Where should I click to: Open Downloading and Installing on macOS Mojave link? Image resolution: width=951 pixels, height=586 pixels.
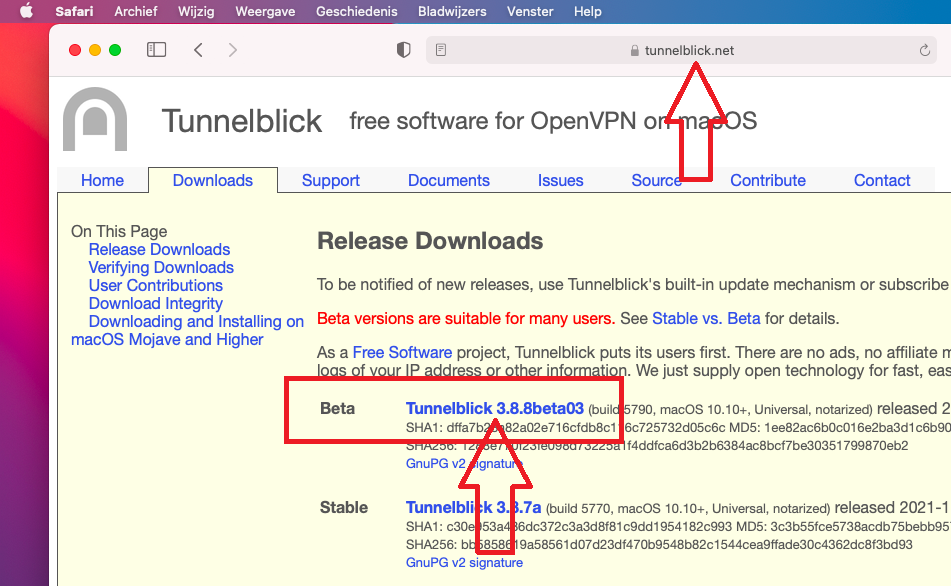(x=188, y=330)
